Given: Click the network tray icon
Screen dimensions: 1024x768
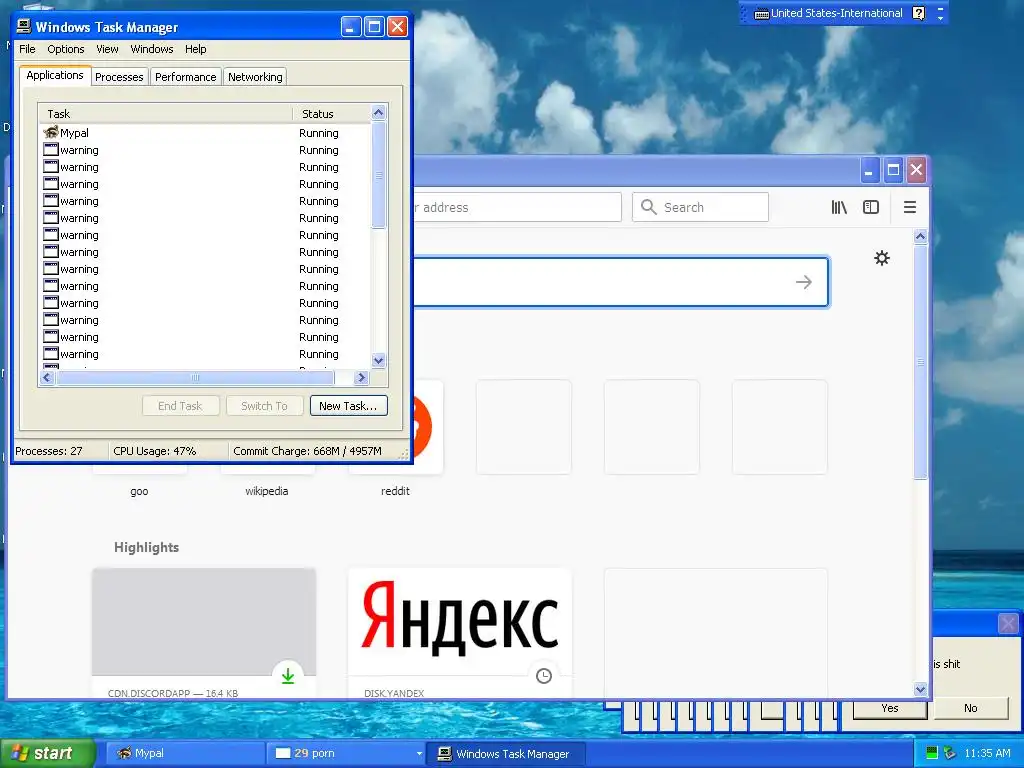Looking at the screenshot, I should (x=950, y=753).
